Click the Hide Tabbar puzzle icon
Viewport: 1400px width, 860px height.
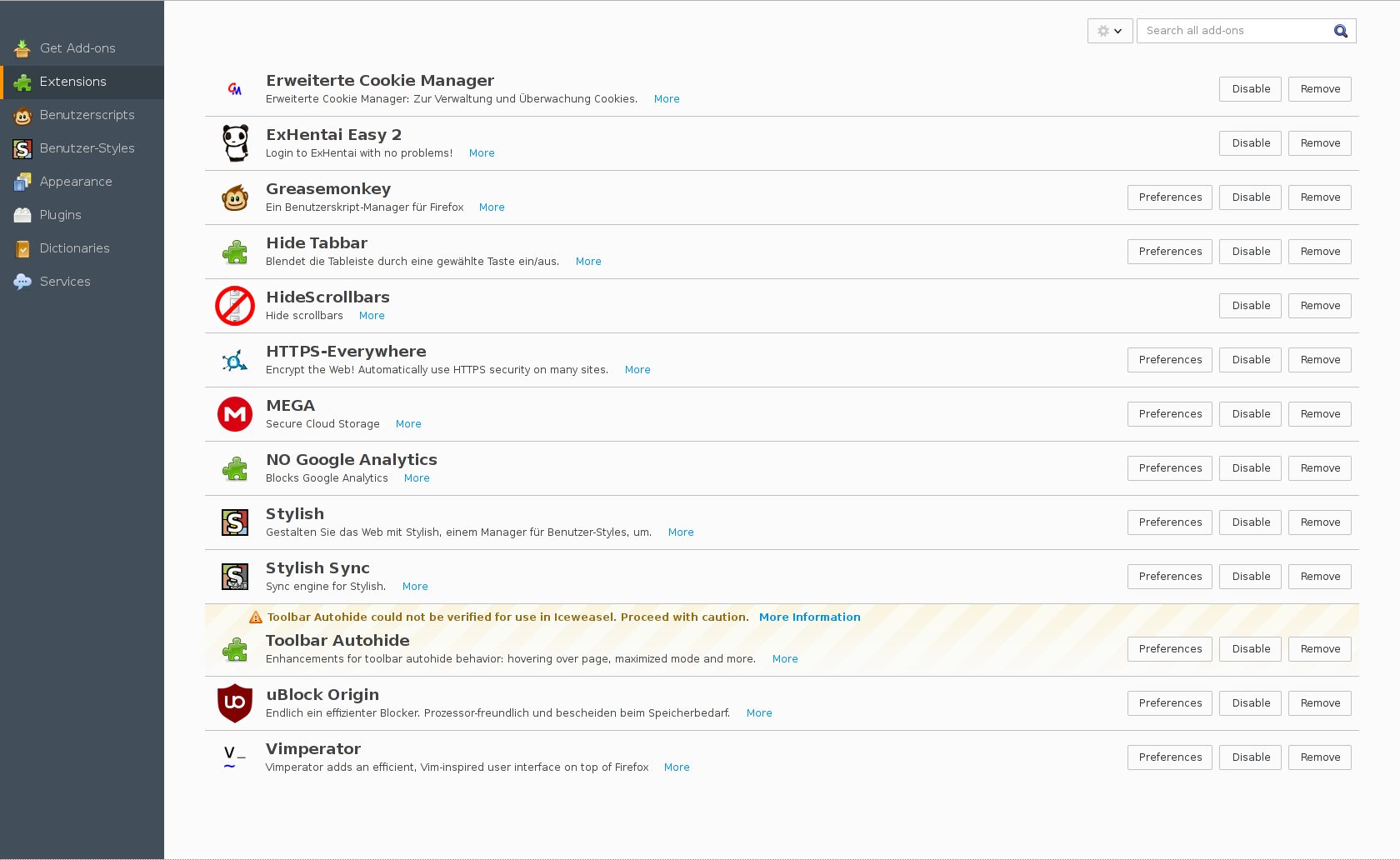(235, 252)
